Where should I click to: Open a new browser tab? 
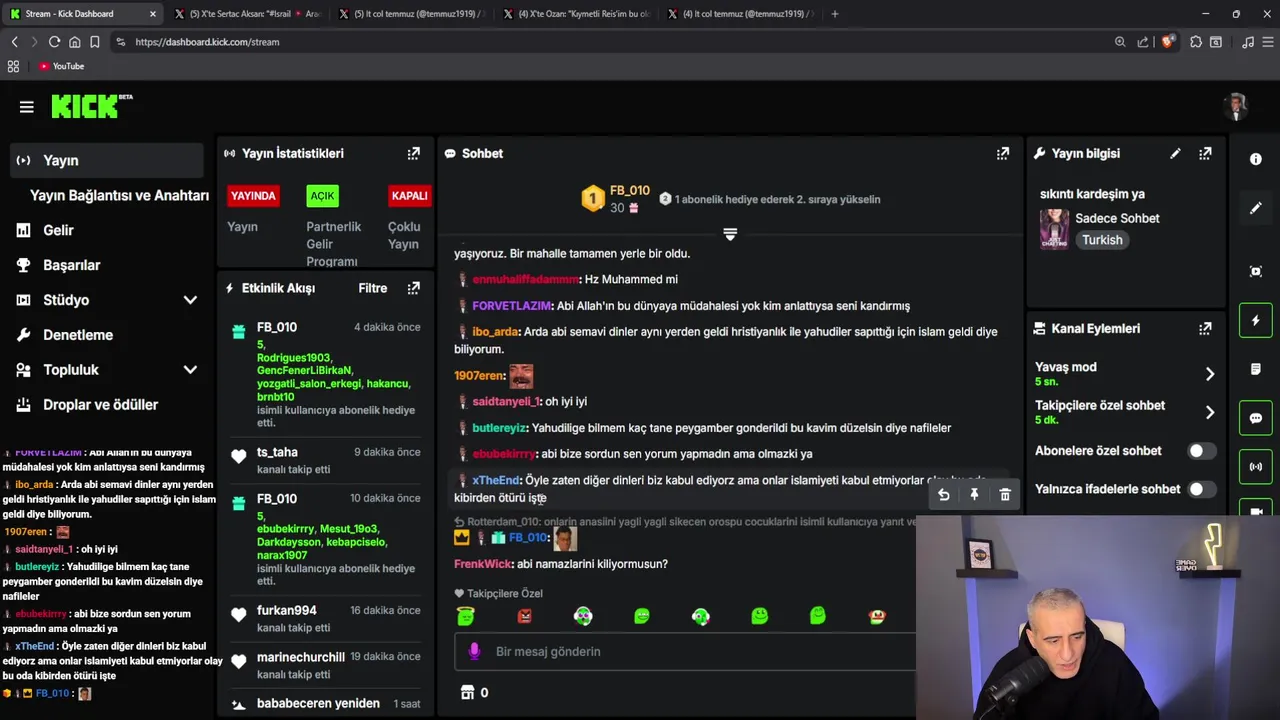click(x=835, y=14)
